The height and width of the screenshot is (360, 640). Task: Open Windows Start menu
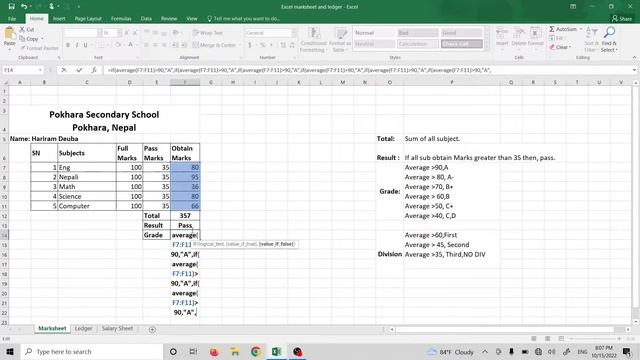[10, 351]
